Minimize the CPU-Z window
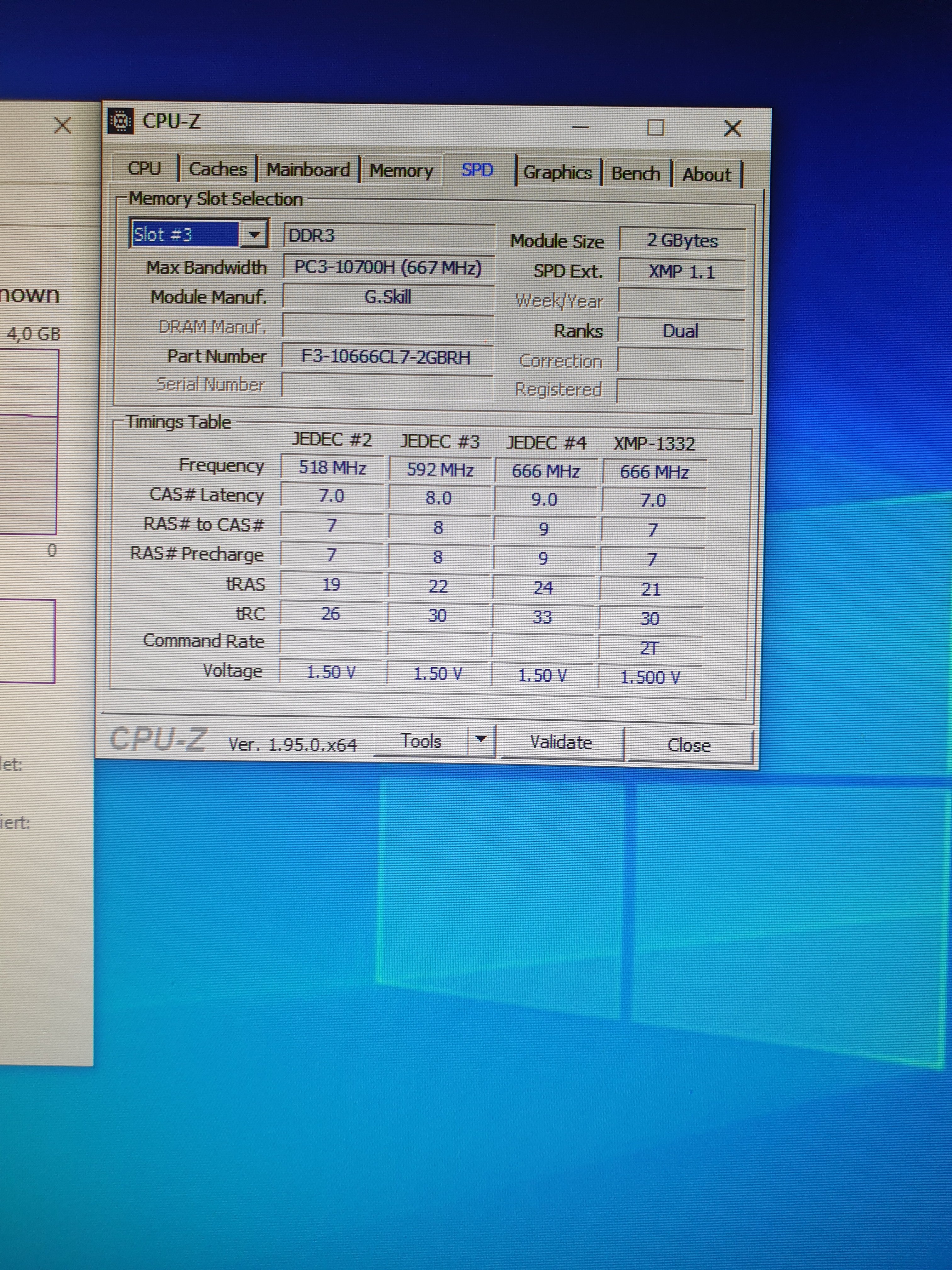The width and height of the screenshot is (952, 1270). click(x=580, y=127)
